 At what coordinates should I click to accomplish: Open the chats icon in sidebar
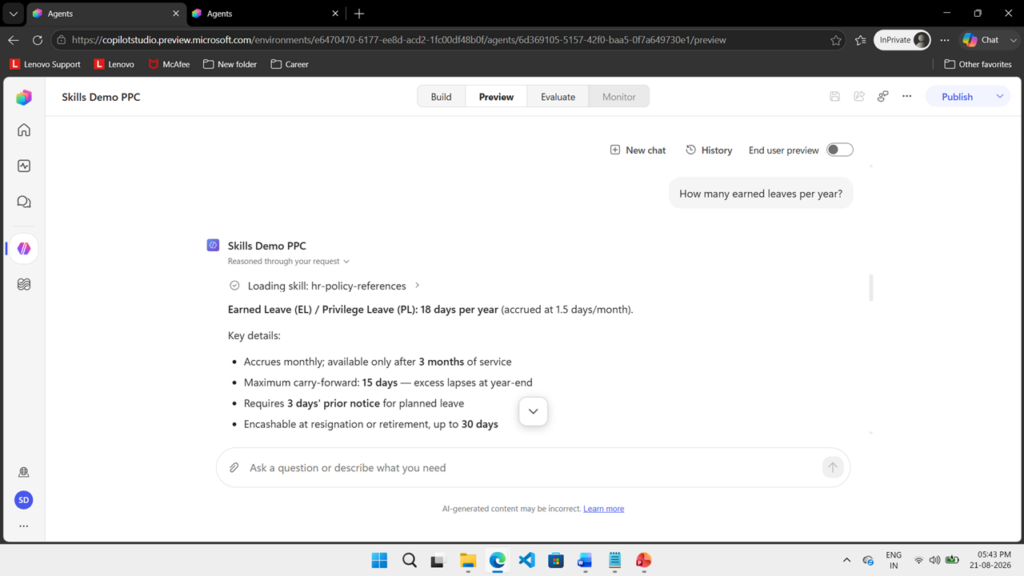24,202
